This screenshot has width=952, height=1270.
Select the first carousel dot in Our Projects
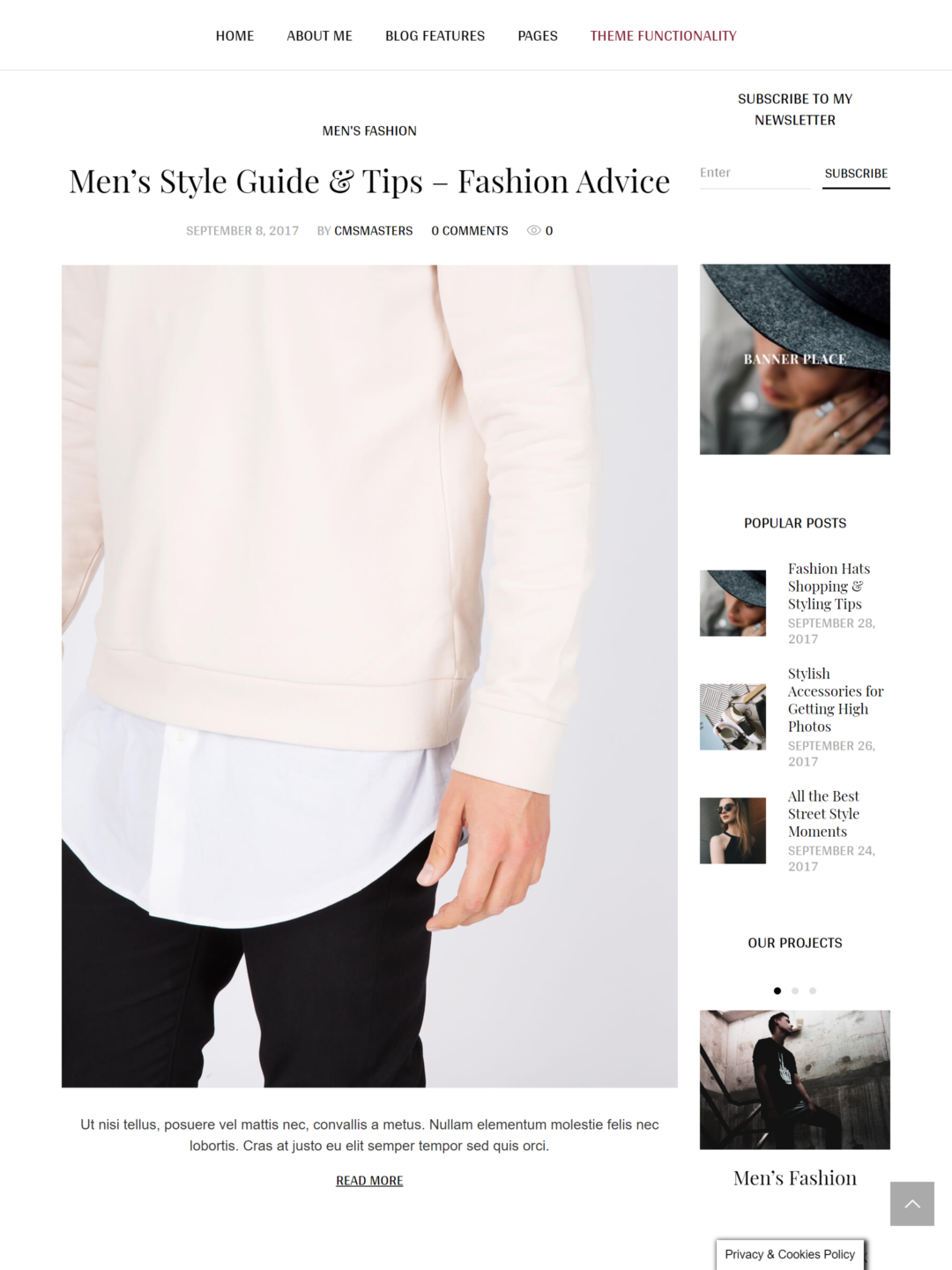(x=777, y=990)
